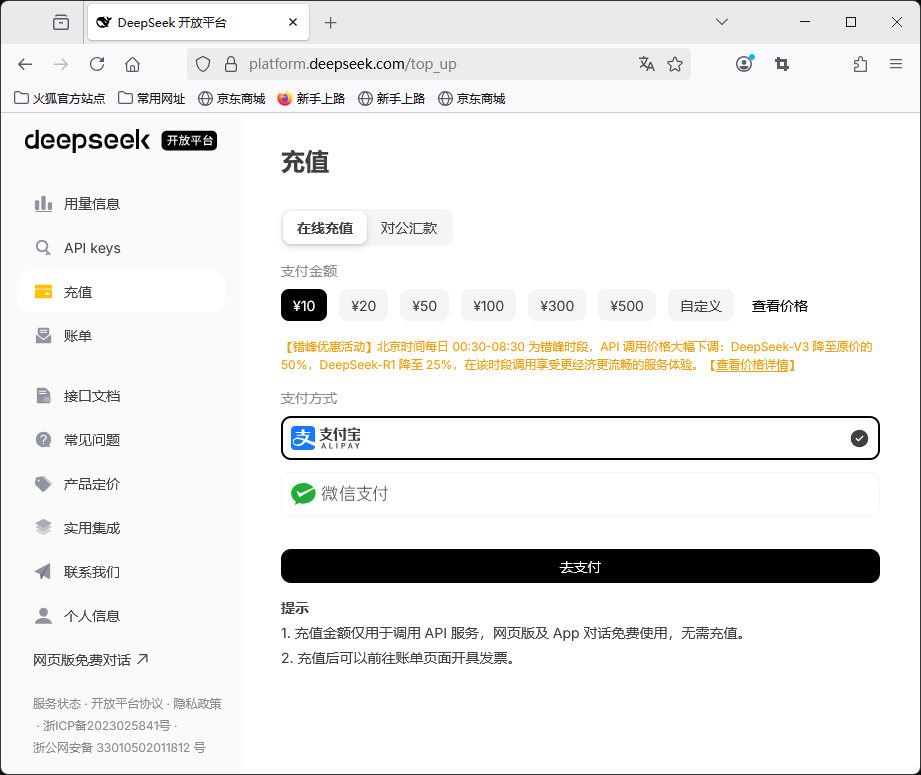
Task: Open the first 京东商城 bookmark
Action: [x=231, y=98]
